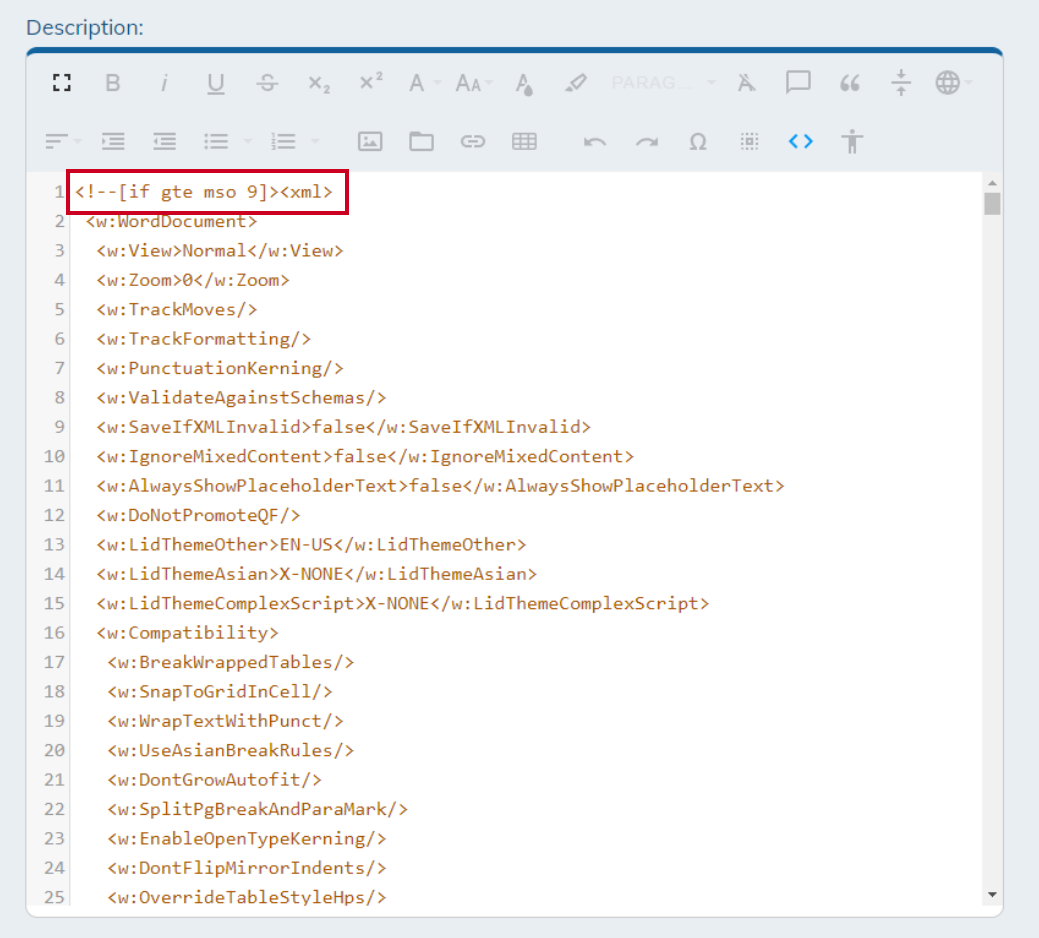
Task: Click the '<w:LidThemeComplexScript>' line
Action: (x=403, y=603)
